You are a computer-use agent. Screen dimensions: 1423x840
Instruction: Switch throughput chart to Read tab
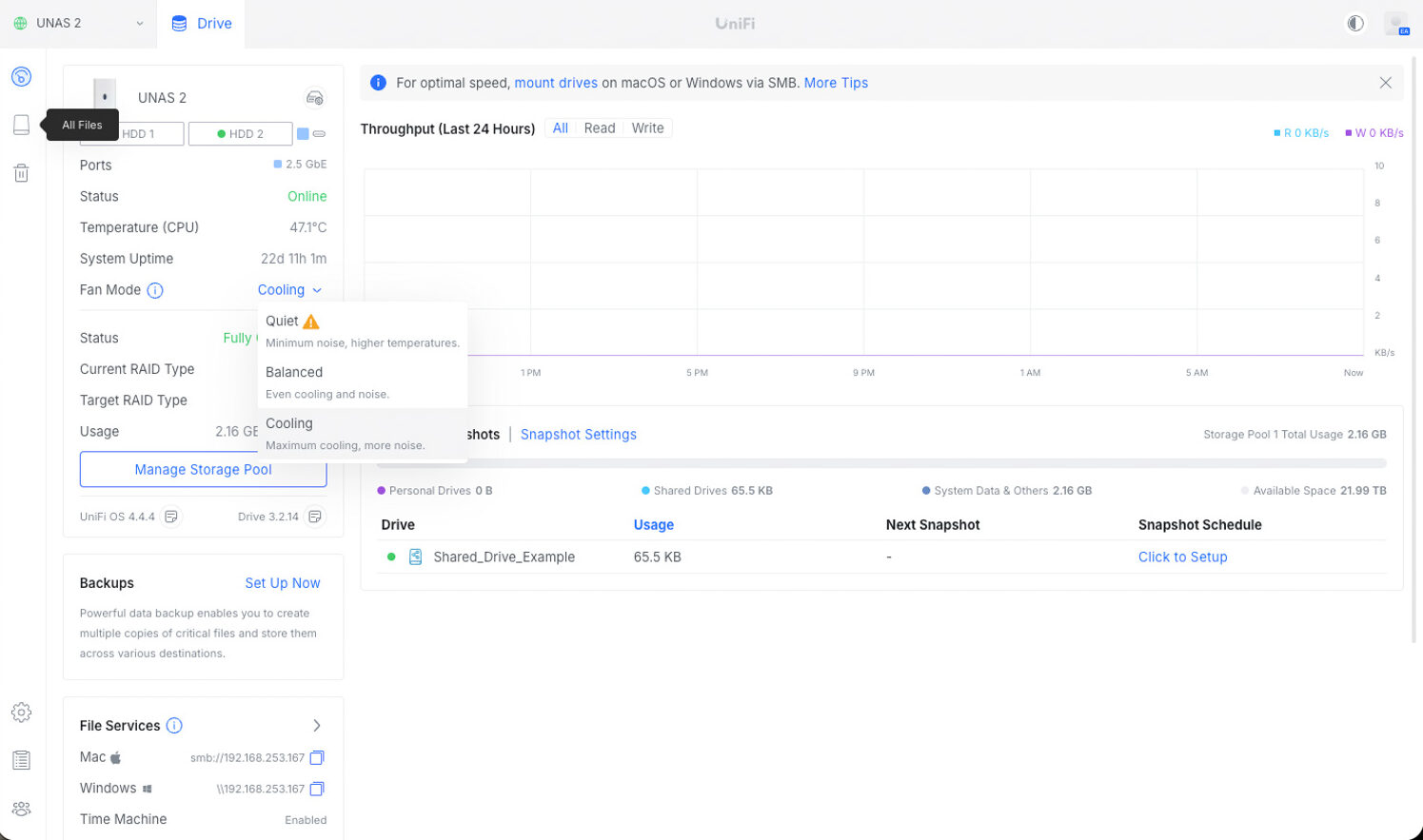click(x=599, y=128)
